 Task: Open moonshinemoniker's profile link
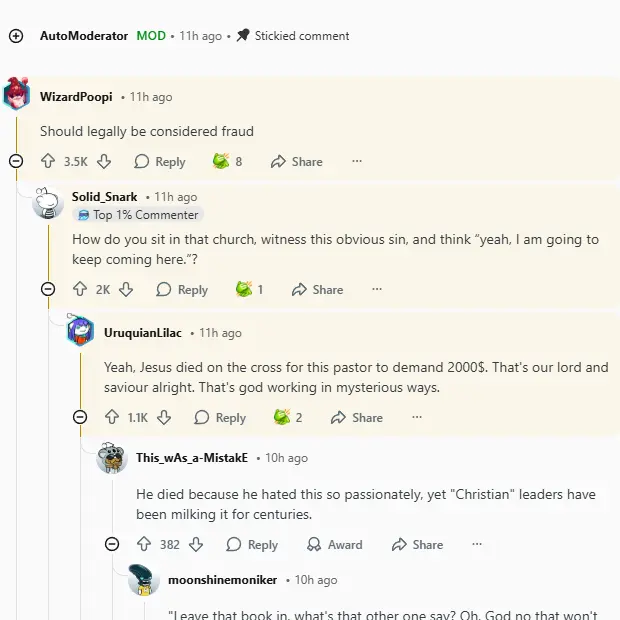click(x=222, y=580)
